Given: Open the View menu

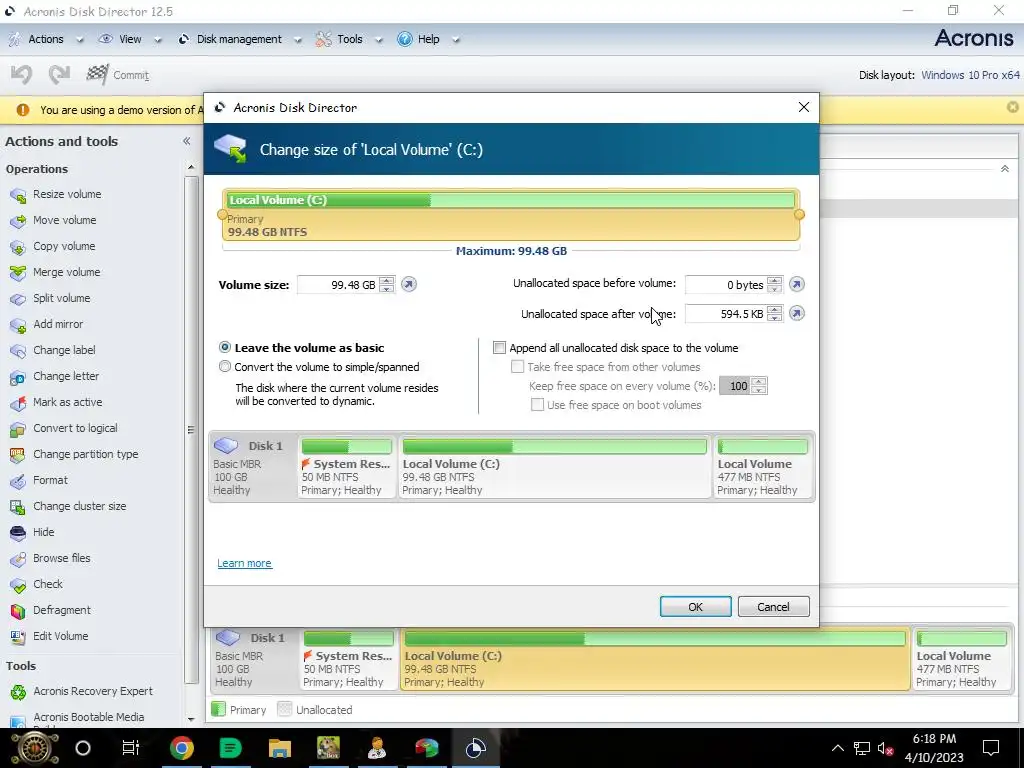Looking at the screenshot, I should 130,39.
